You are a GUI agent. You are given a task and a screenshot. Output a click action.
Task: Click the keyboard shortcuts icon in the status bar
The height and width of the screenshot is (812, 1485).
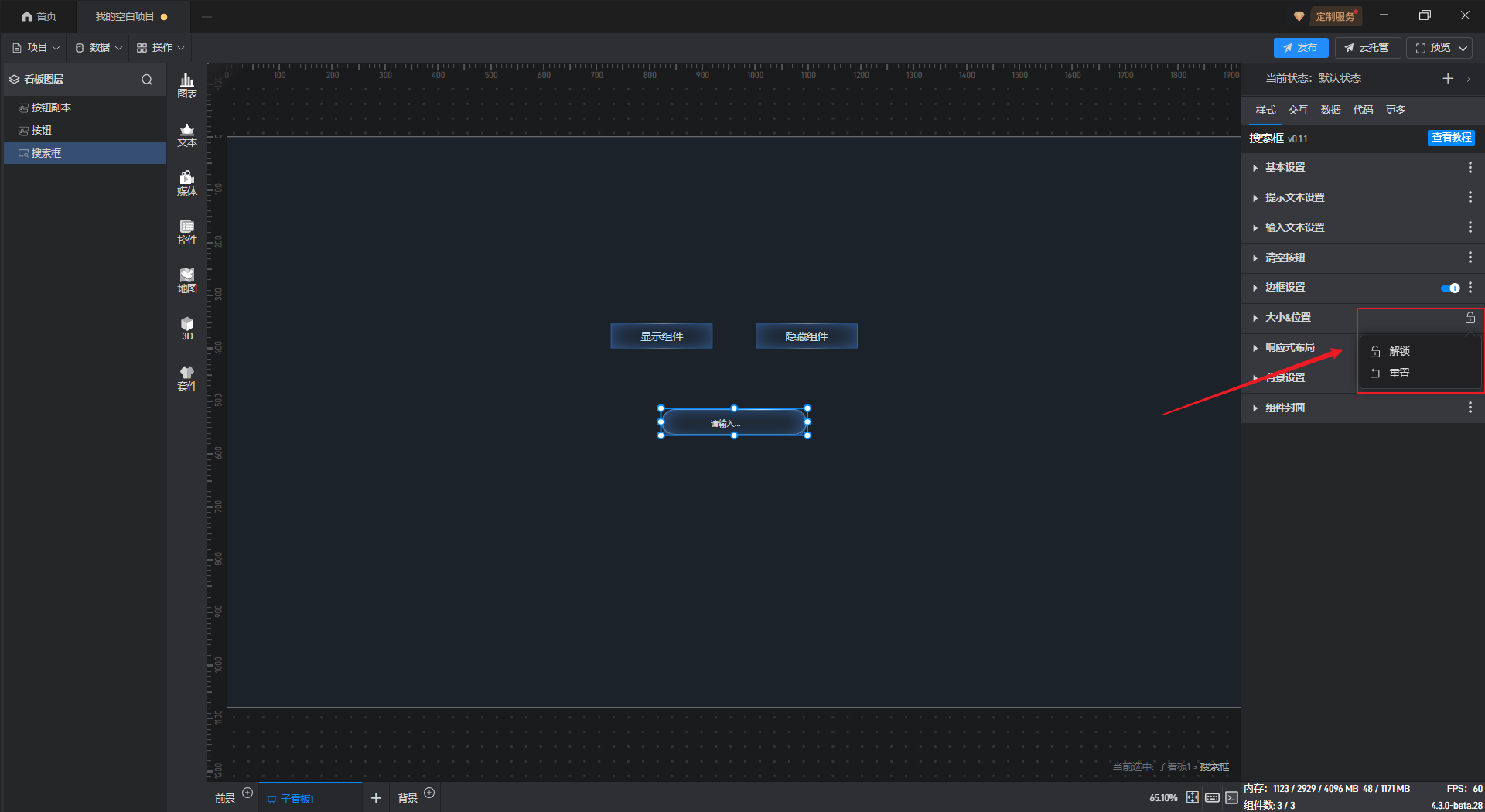[1212, 797]
